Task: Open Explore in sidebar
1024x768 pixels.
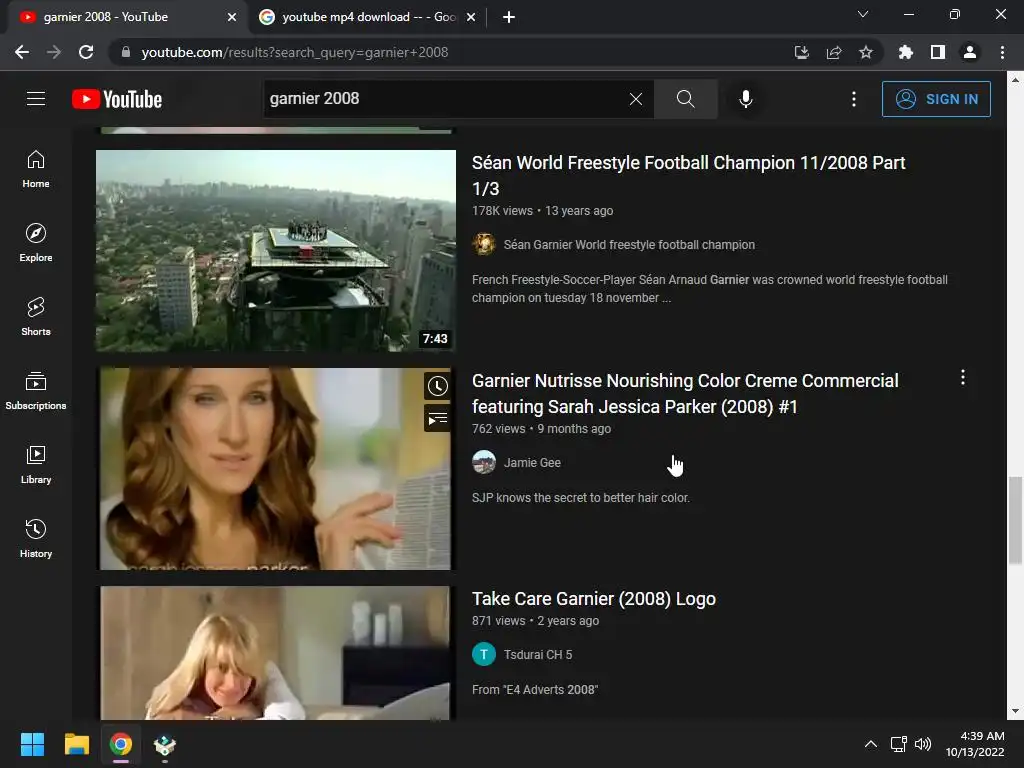Action: [36, 243]
